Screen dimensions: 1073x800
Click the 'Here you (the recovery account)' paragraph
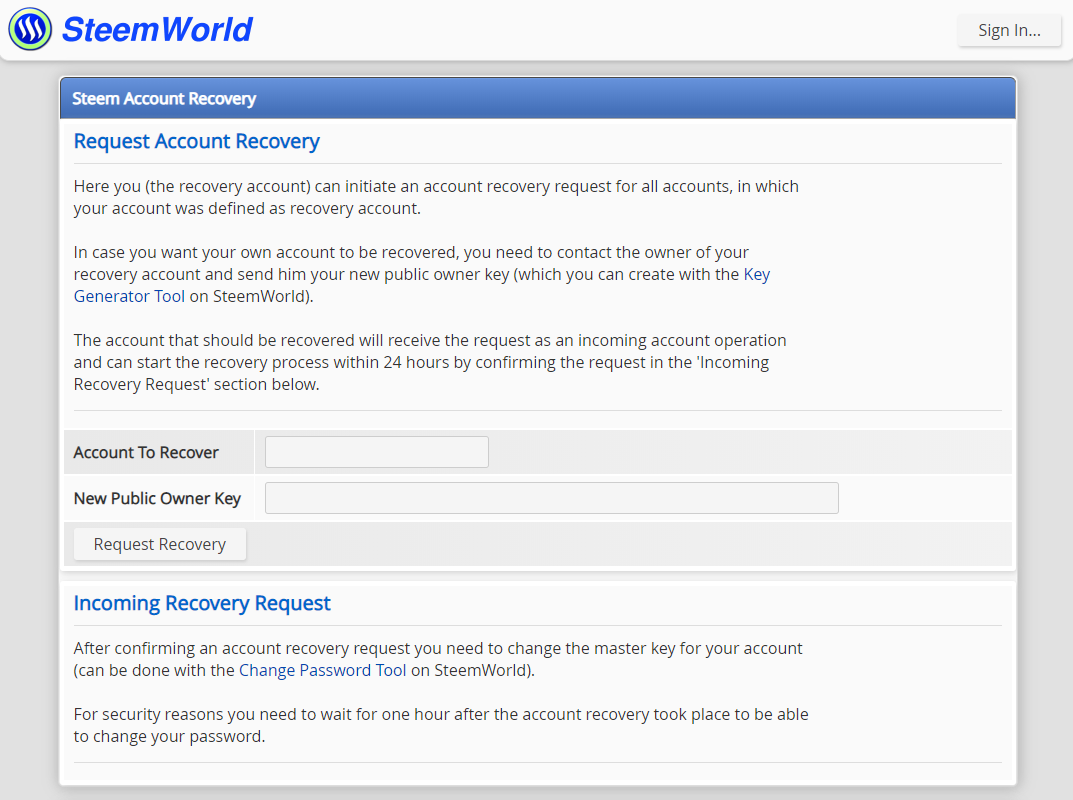pyautogui.click(x=437, y=197)
